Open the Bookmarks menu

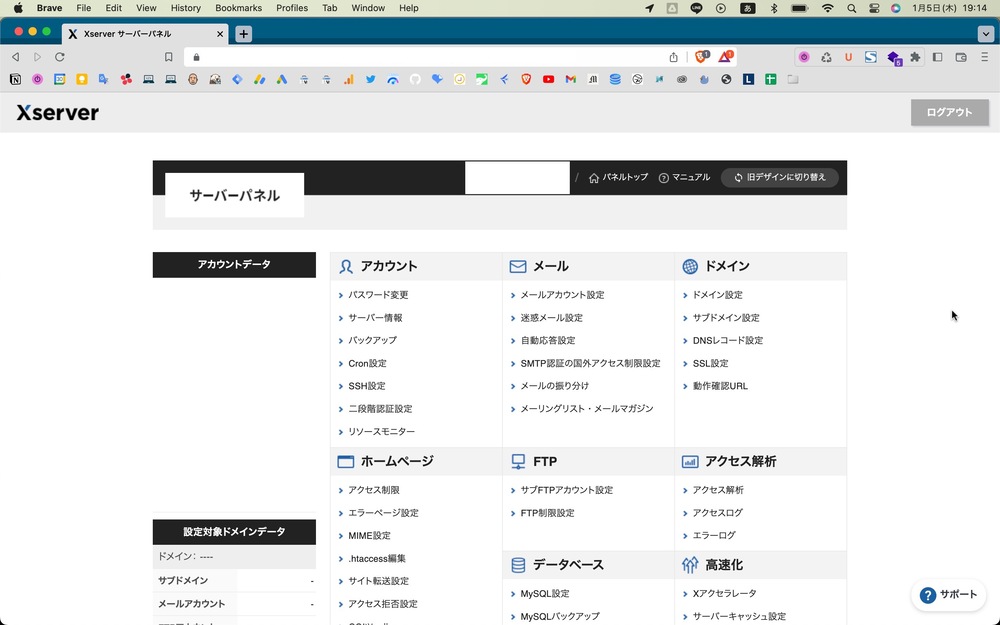click(239, 8)
